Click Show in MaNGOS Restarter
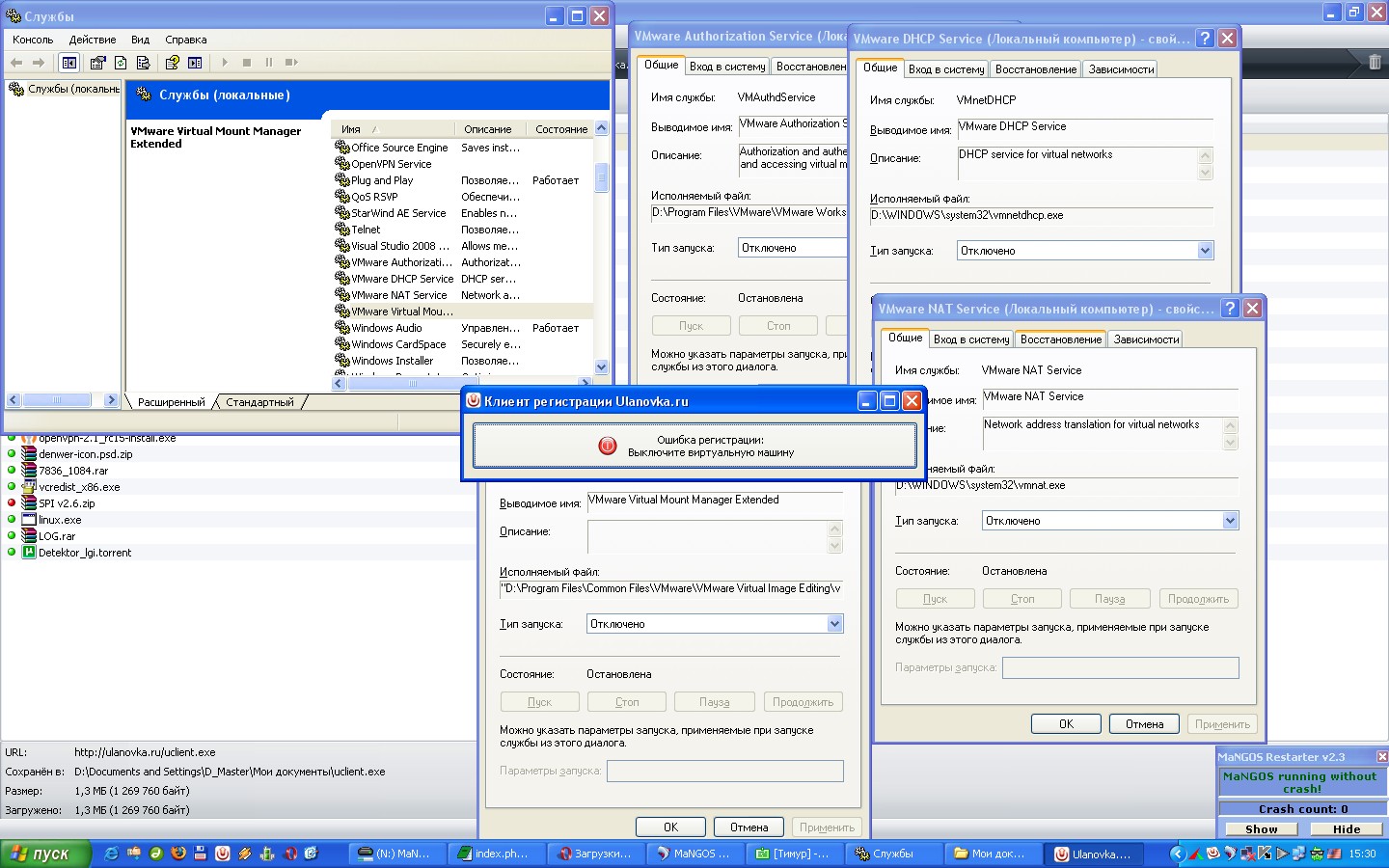Image resolution: width=1389 pixels, height=868 pixels. click(1261, 829)
